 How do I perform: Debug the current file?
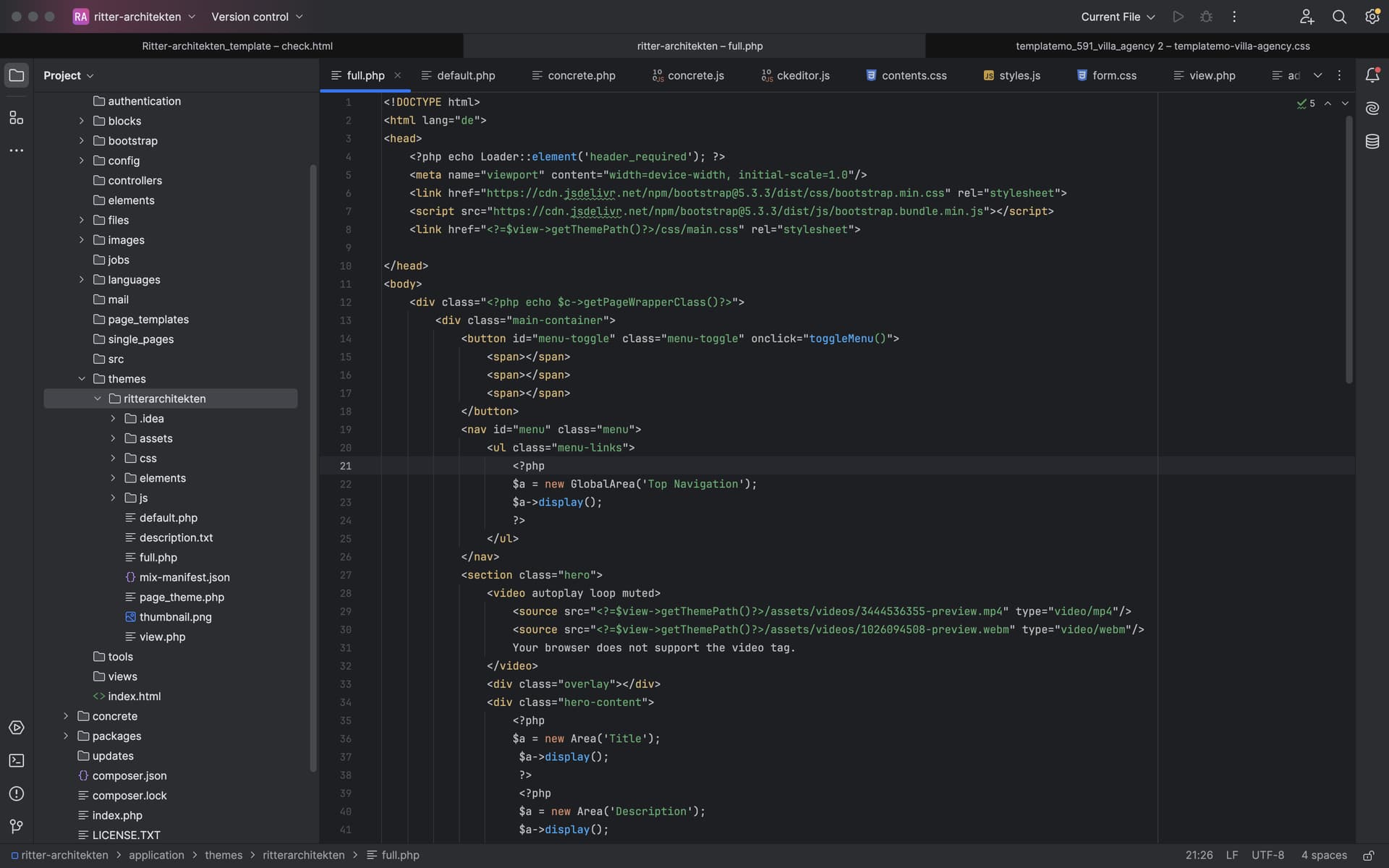coord(1206,17)
